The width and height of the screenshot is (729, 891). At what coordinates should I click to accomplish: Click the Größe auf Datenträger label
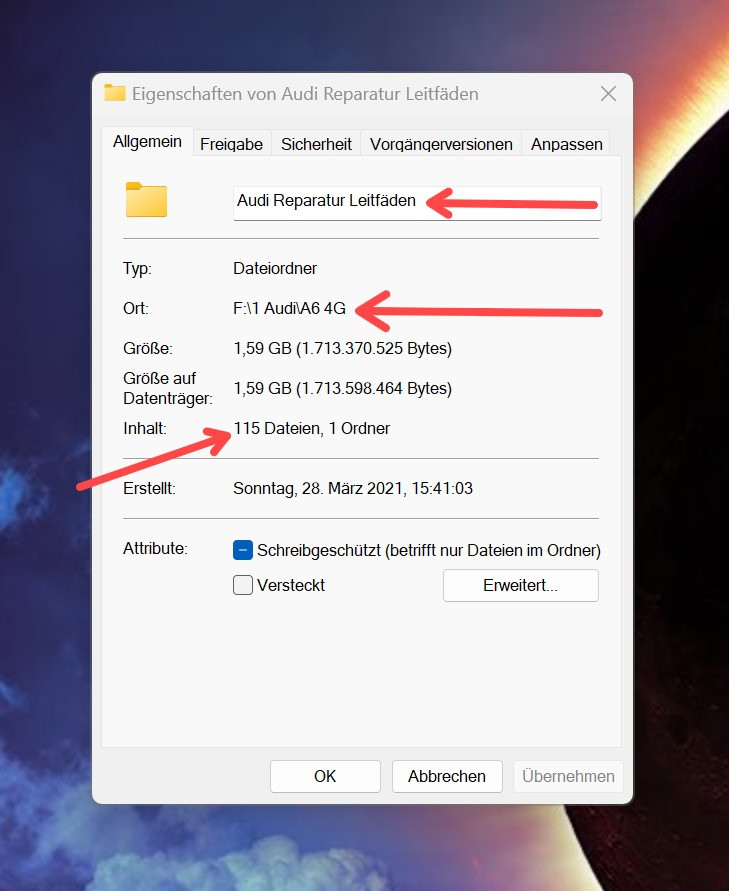pos(168,388)
